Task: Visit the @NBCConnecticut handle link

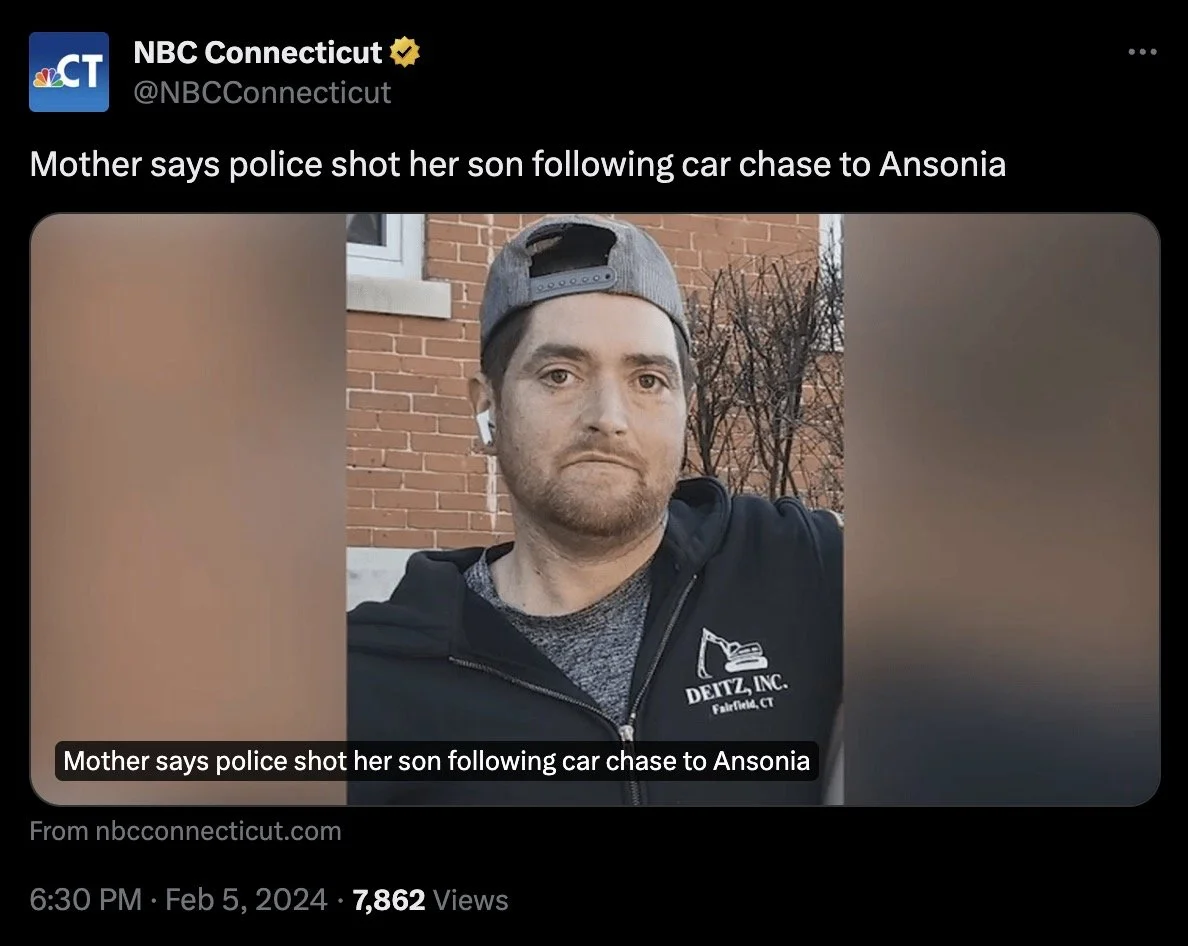Action: (x=262, y=92)
